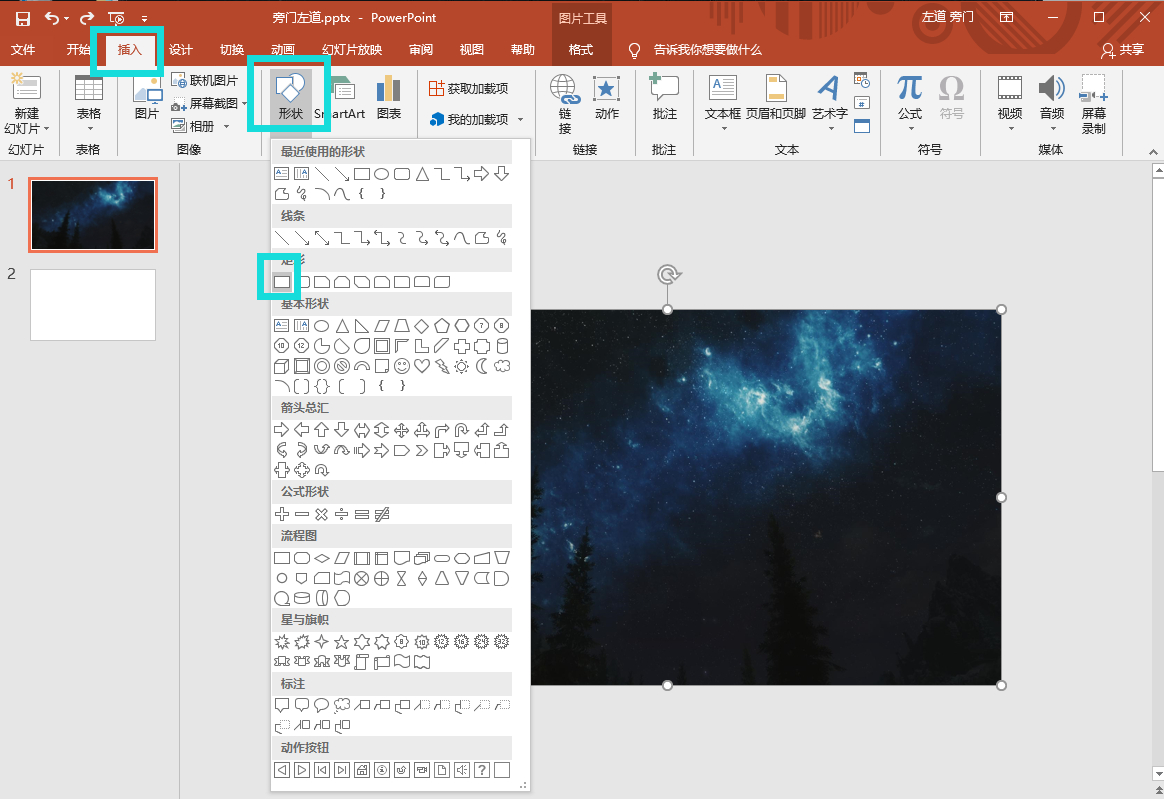Open 新建幻灯片 dropdown arrow
Viewport: 1164px width, 799px height.
click(46, 129)
